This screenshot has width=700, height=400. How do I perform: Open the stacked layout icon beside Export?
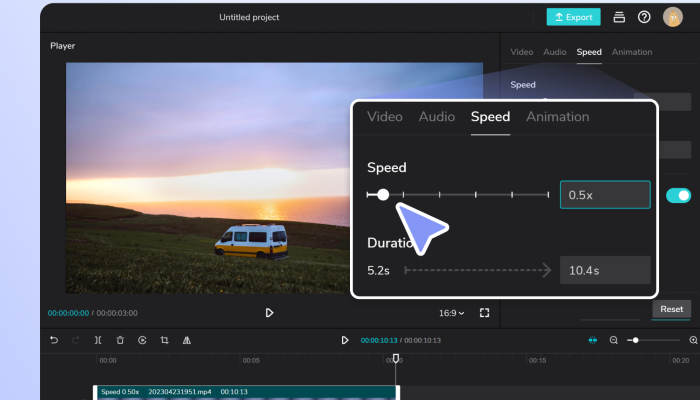click(x=620, y=17)
